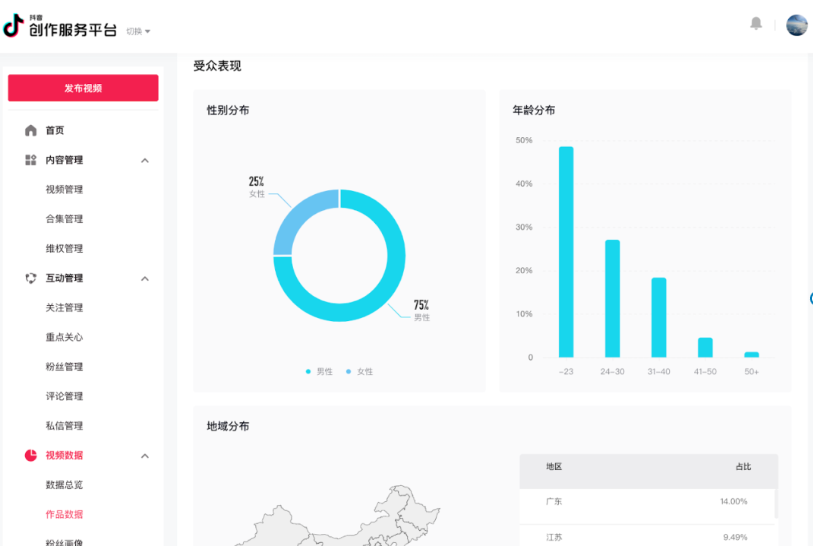The image size is (813, 546).
Task: Click the 41-50 age group bar
Action: click(x=705, y=347)
